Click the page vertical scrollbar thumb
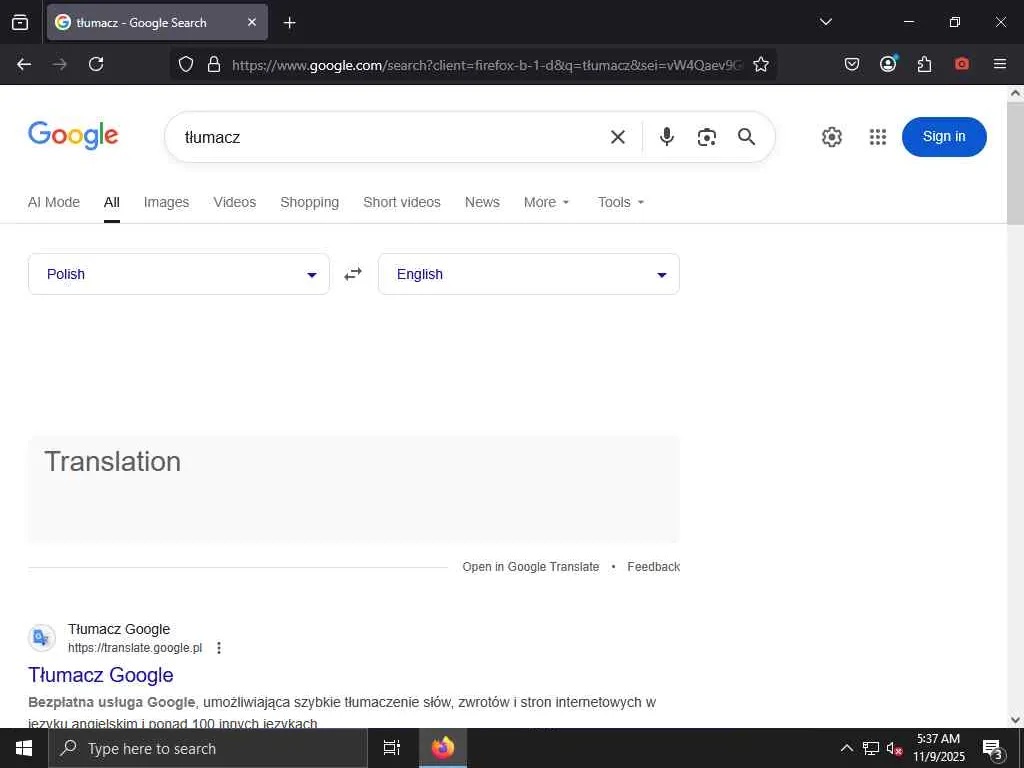The image size is (1024, 768). pyautogui.click(x=1016, y=163)
